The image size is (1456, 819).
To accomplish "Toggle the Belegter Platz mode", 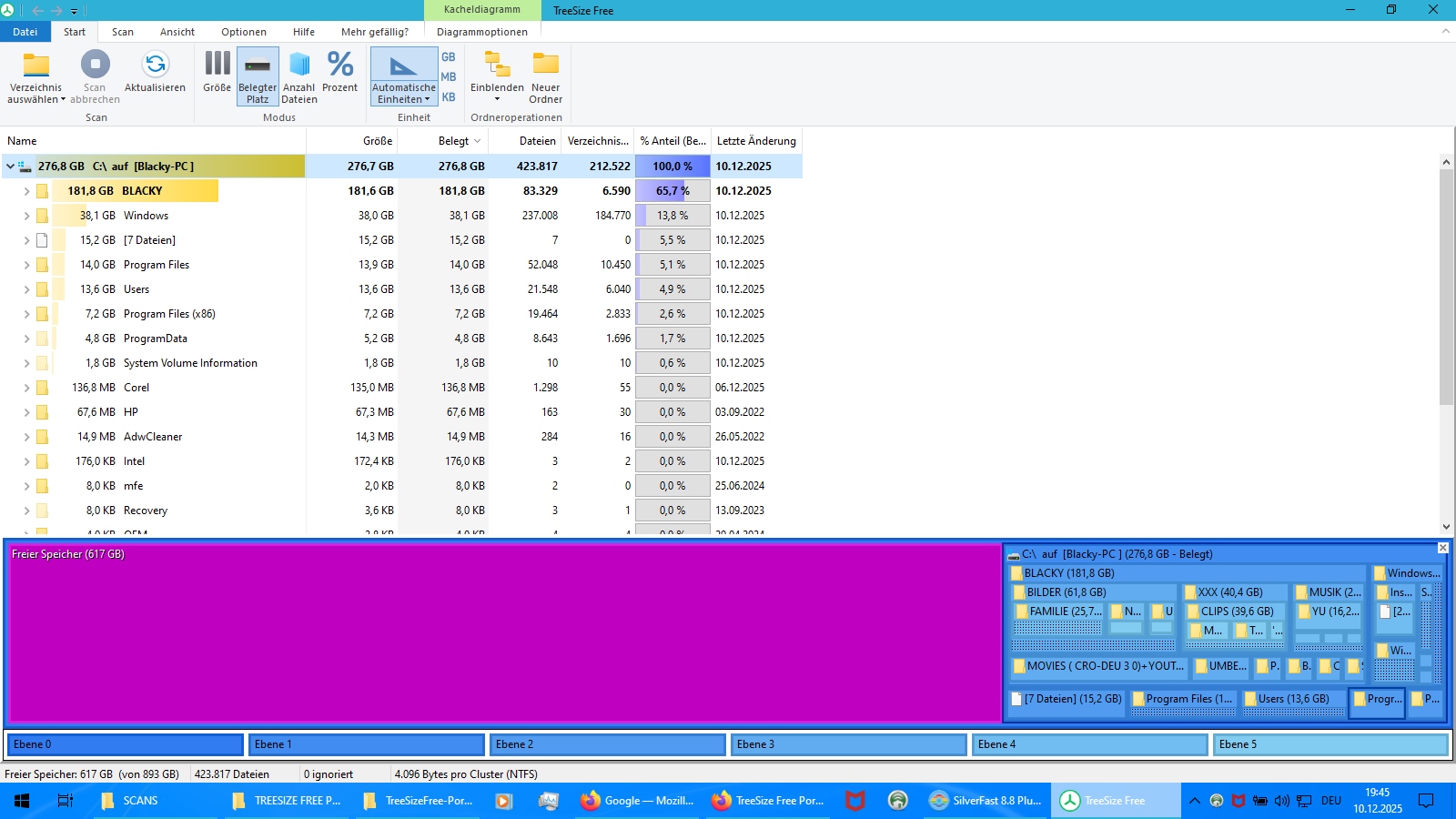I will 258,78.
